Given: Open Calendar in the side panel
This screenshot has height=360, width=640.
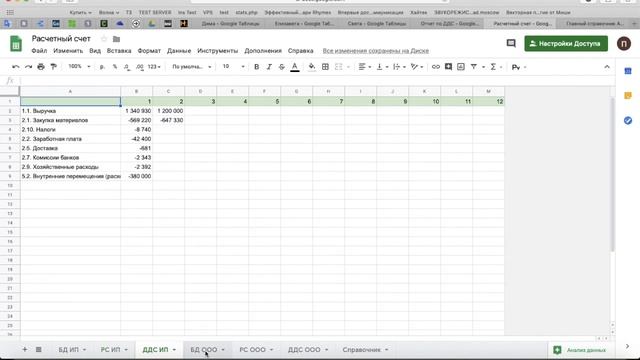Looking at the screenshot, I should 628,71.
